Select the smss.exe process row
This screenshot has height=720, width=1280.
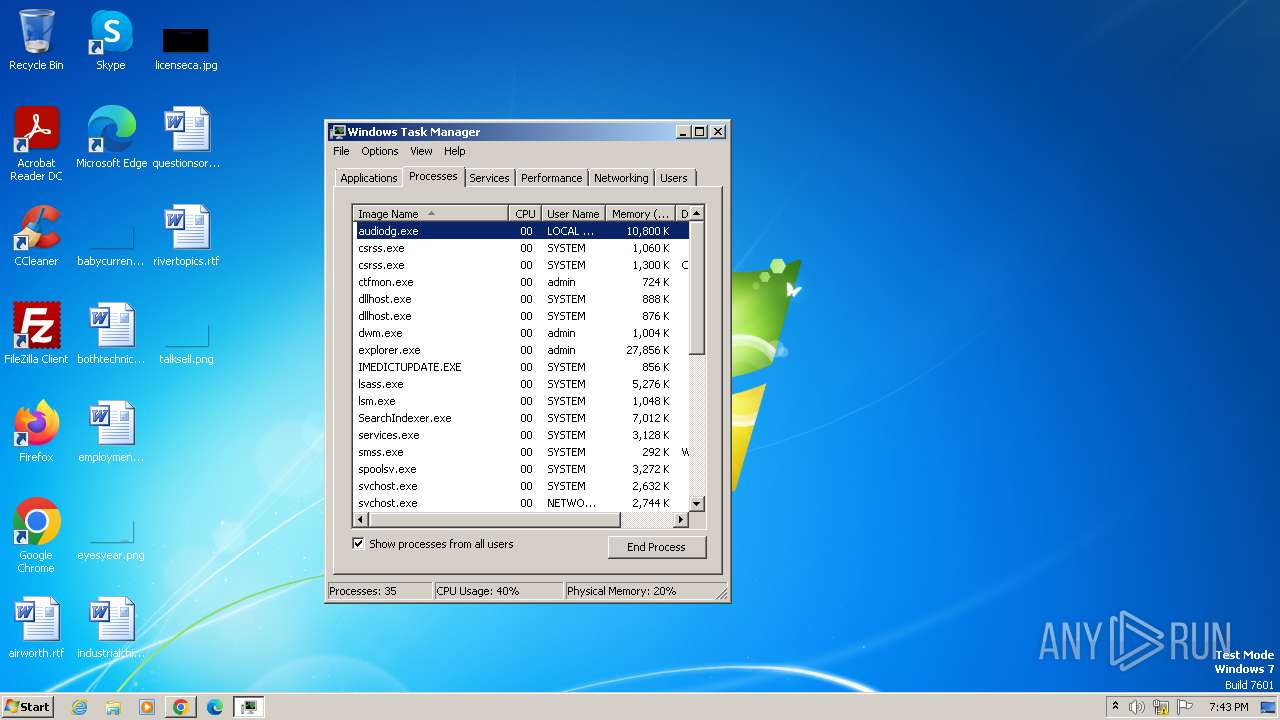(521, 452)
